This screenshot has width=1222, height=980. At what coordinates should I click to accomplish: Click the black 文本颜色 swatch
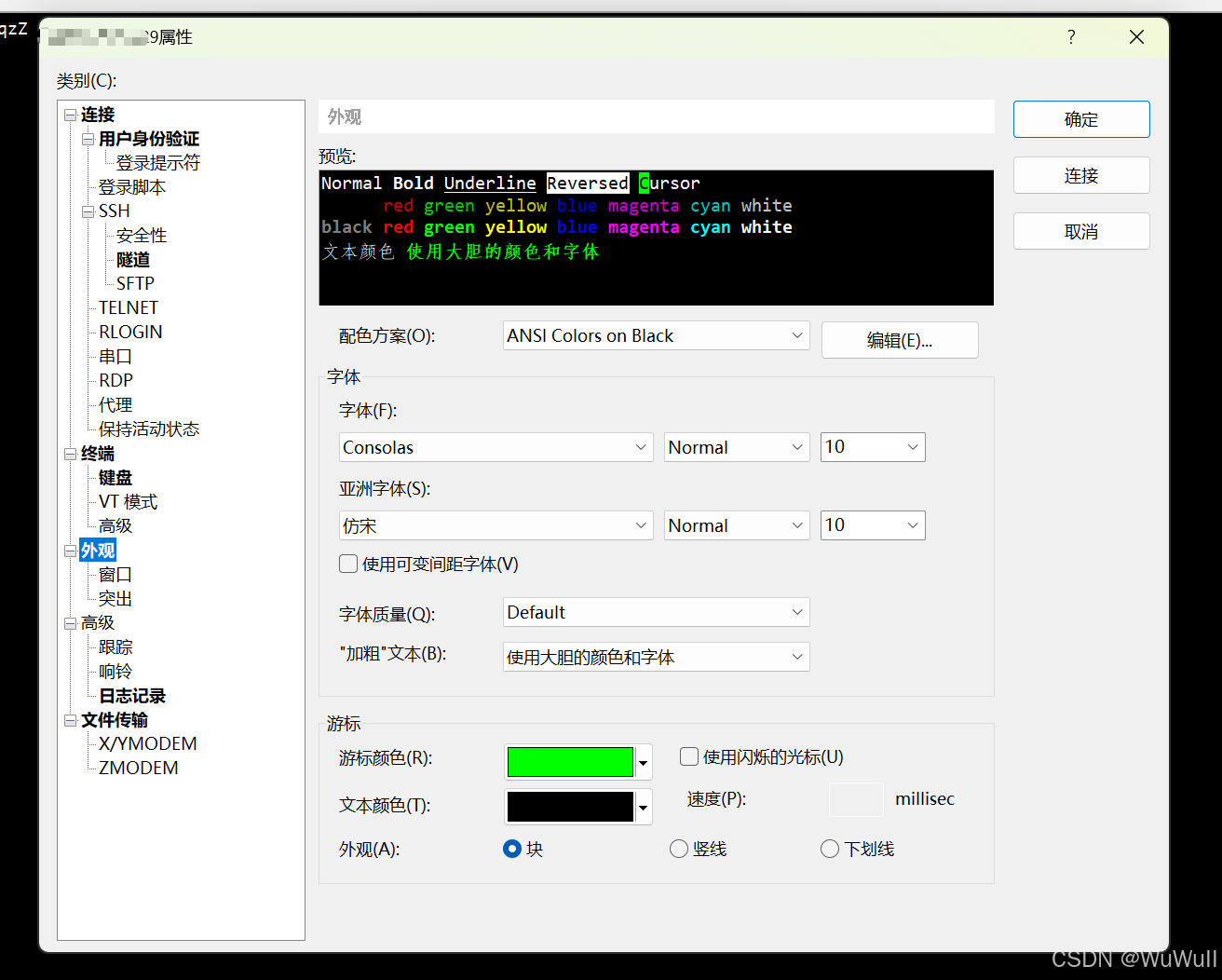570,807
